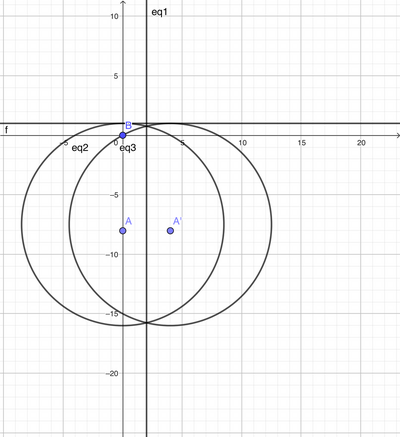Viewport: 400px width, 437px height.
Task: Click y-axis tick label 10 at top
Action: [115, 16]
